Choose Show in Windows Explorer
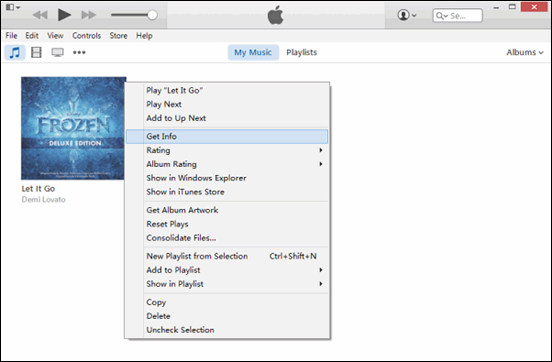552x362 pixels. click(x=227, y=178)
